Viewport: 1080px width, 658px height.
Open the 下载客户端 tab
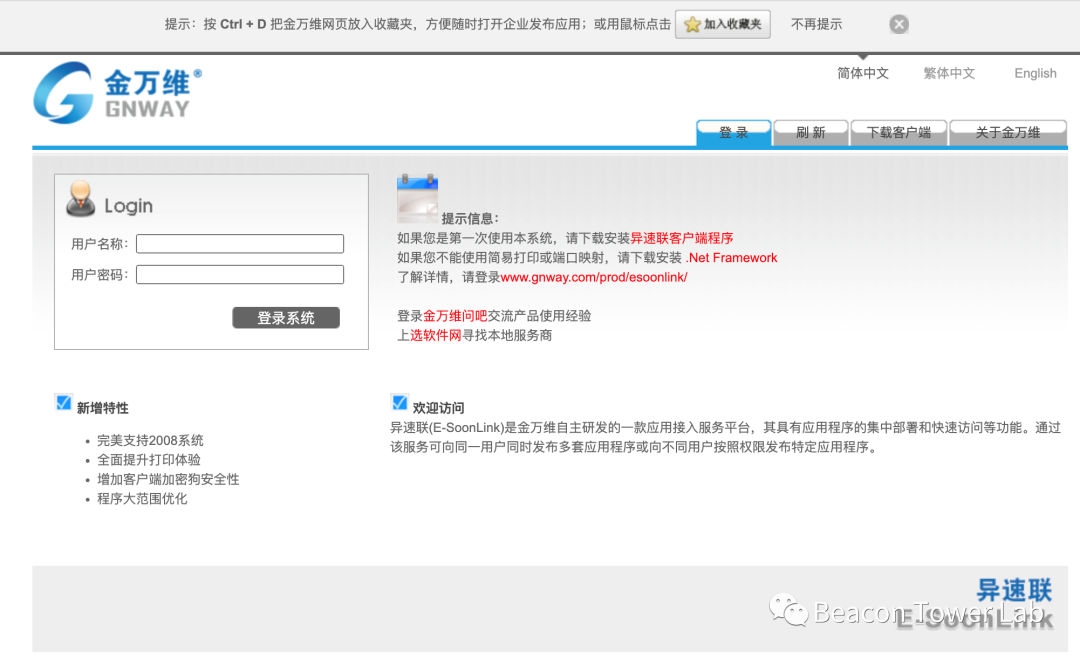tap(899, 132)
